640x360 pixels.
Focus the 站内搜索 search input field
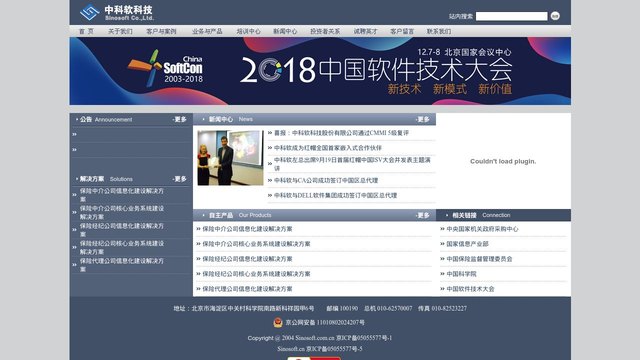point(511,16)
